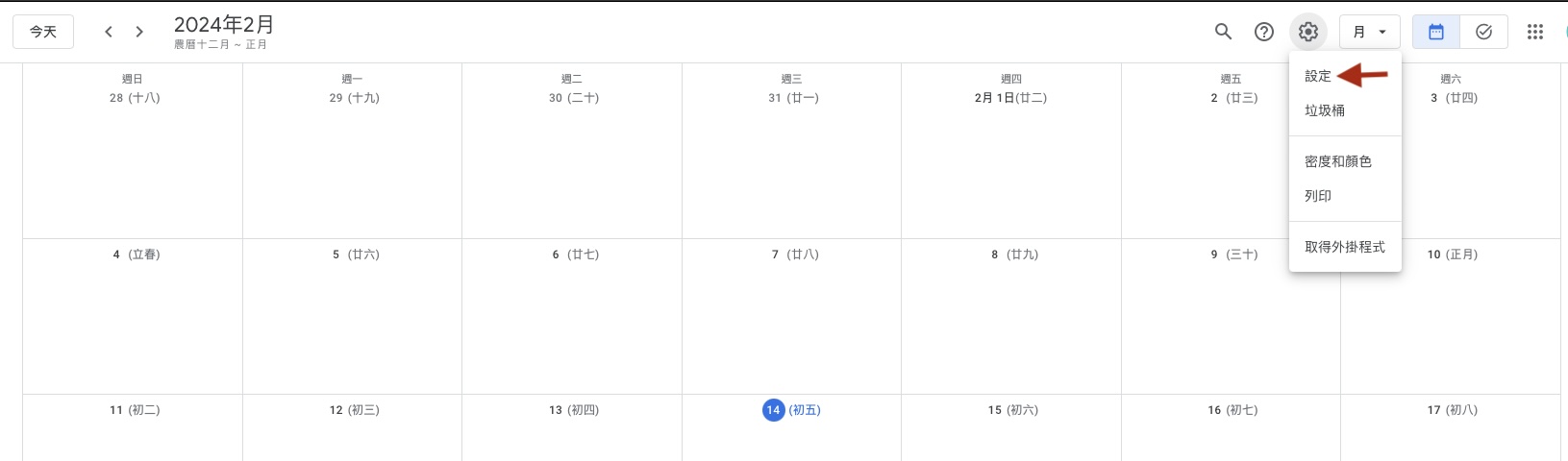Viewport: 1568px width, 461px height.
Task: Click the search magnifier icon
Action: (x=1223, y=32)
